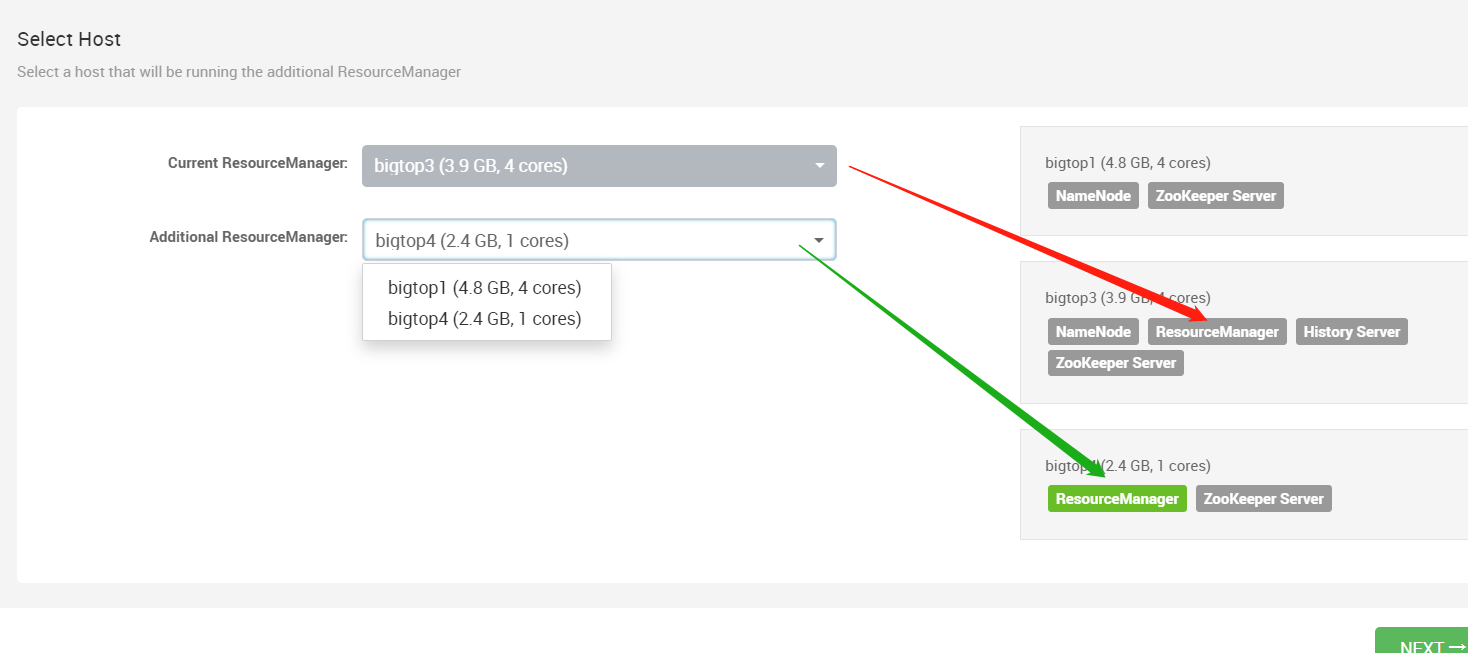
Task: Click the Select Host heading
Action: [69, 40]
